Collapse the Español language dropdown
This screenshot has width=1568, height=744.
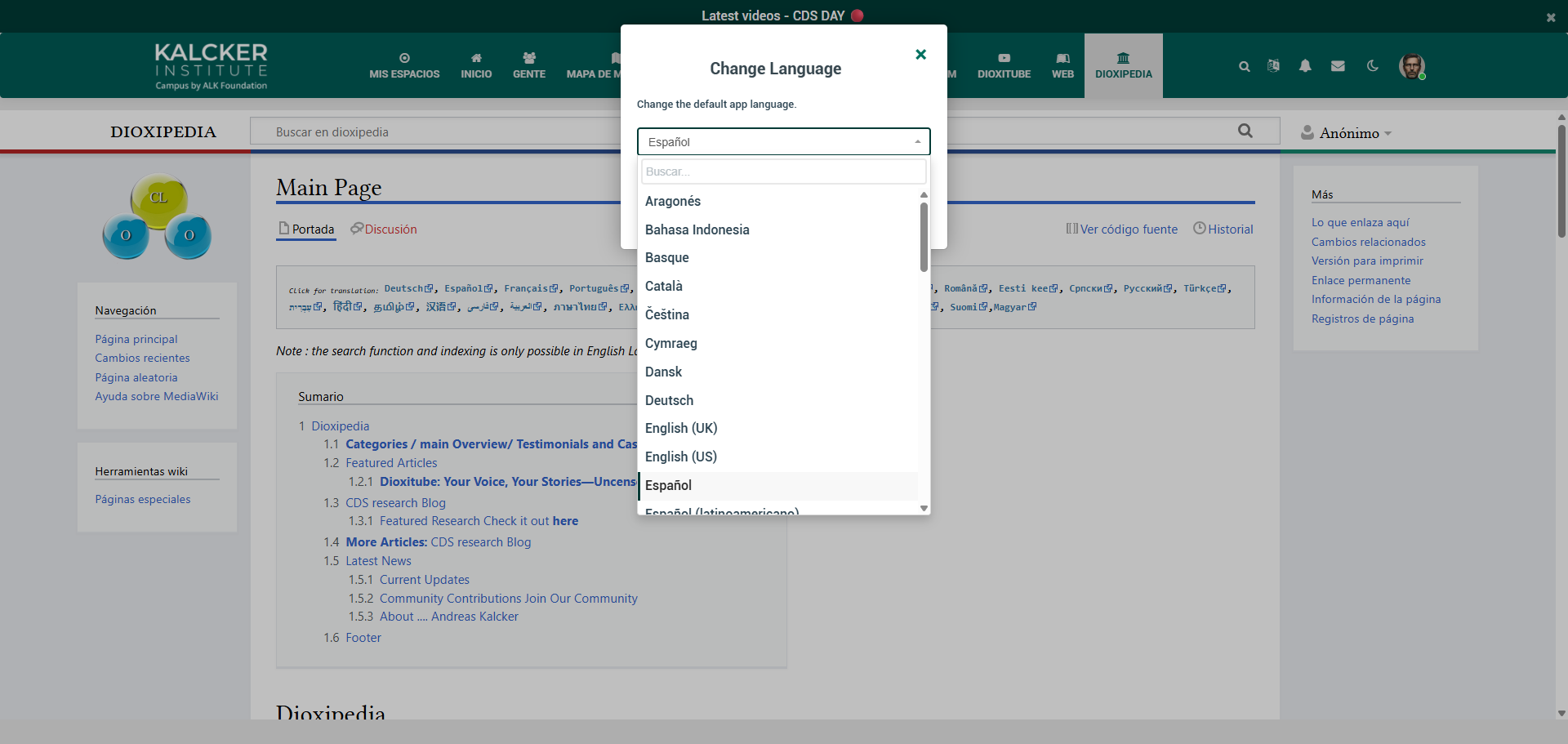coord(783,142)
